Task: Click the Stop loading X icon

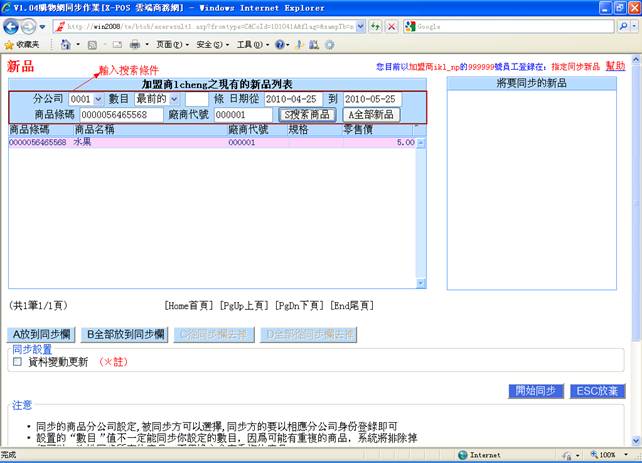Action: [x=390, y=27]
